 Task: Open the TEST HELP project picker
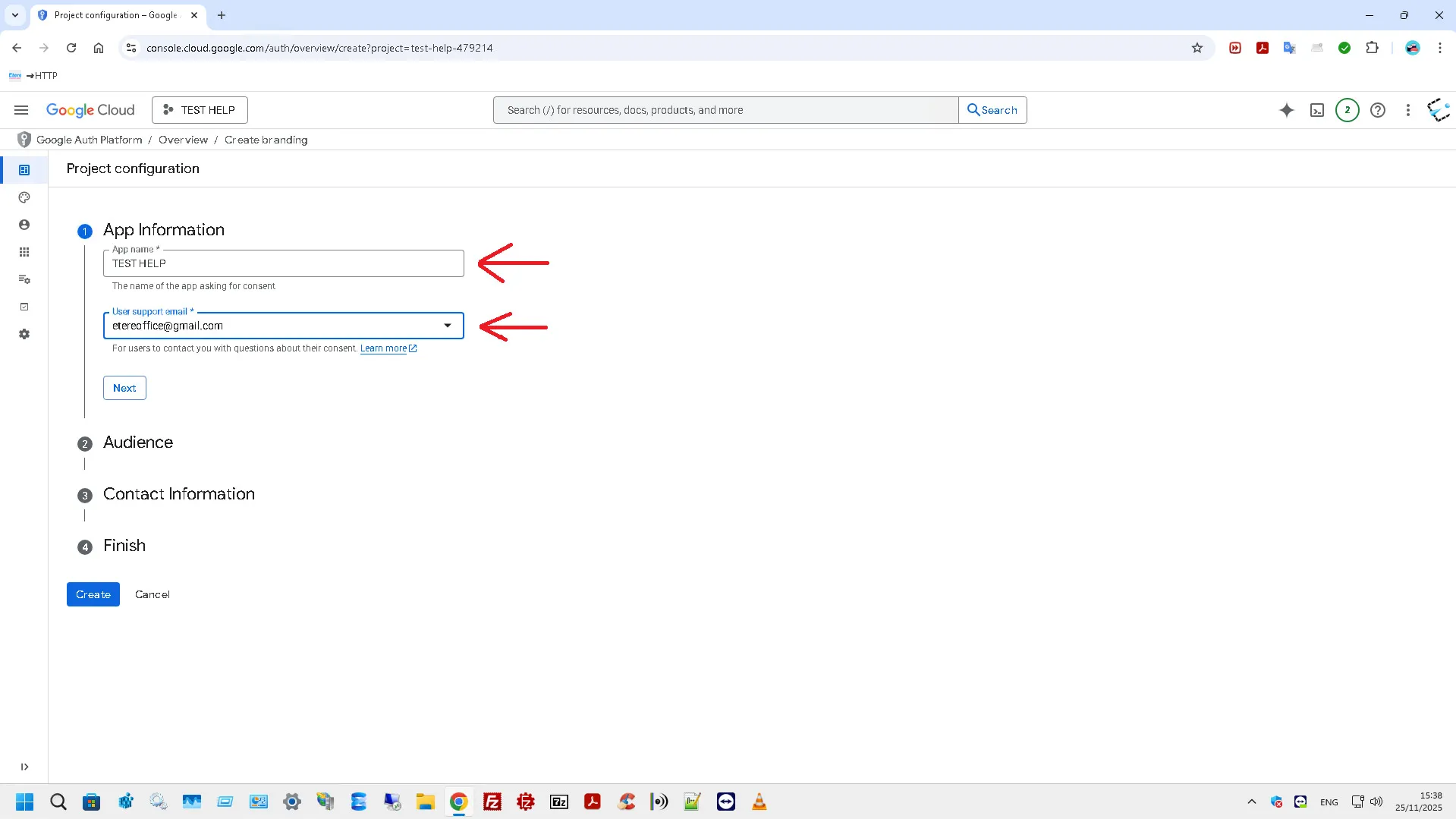coord(200,110)
